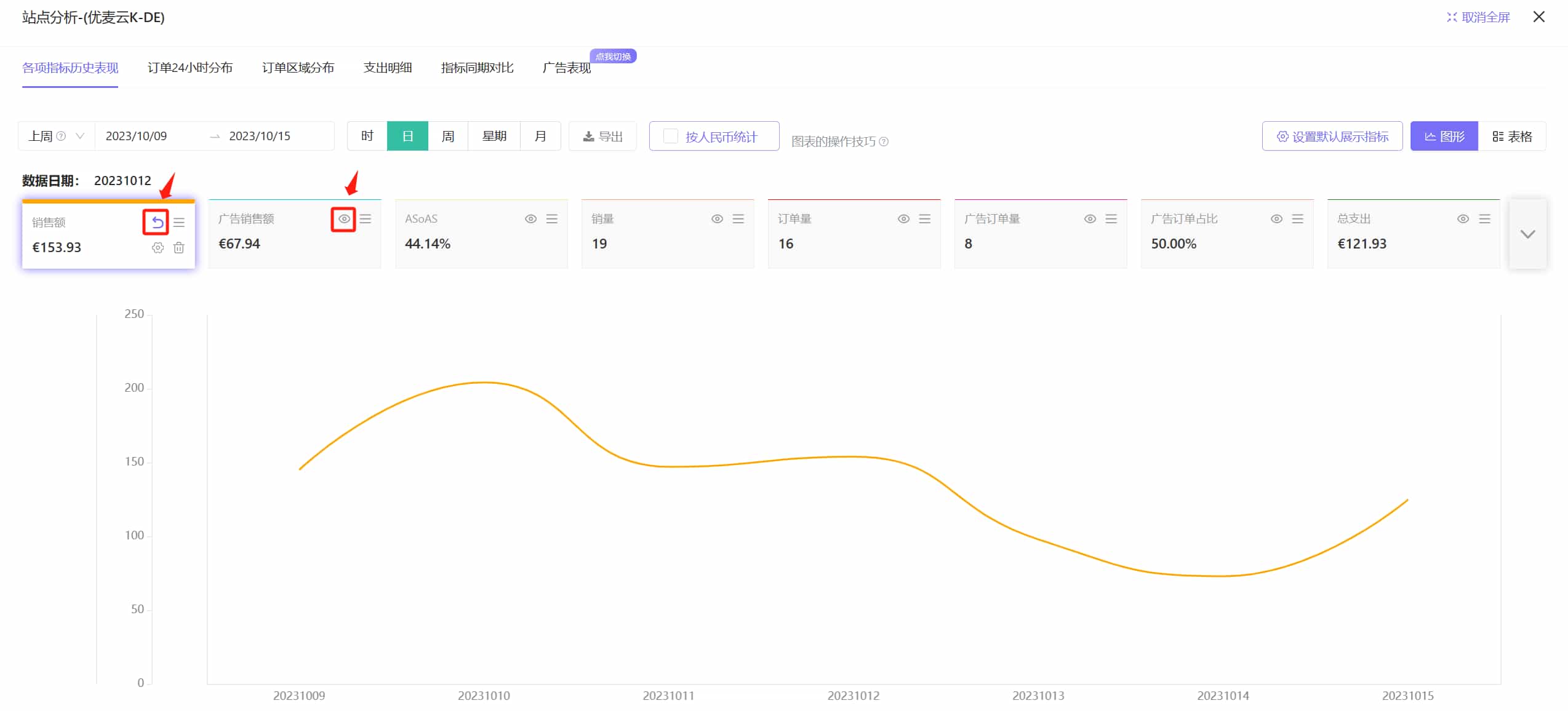Image resolution: width=1568 pixels, height=711 pixels.
Task: Toggle eye icon on 广告订单占比 card
Action: tap(1277, 219)
